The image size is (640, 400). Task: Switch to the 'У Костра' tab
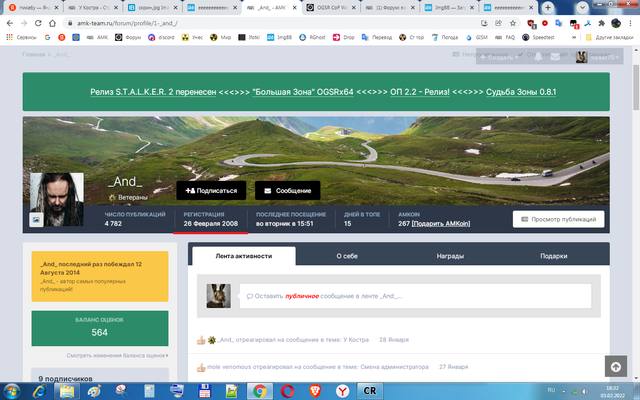point(93,7)
